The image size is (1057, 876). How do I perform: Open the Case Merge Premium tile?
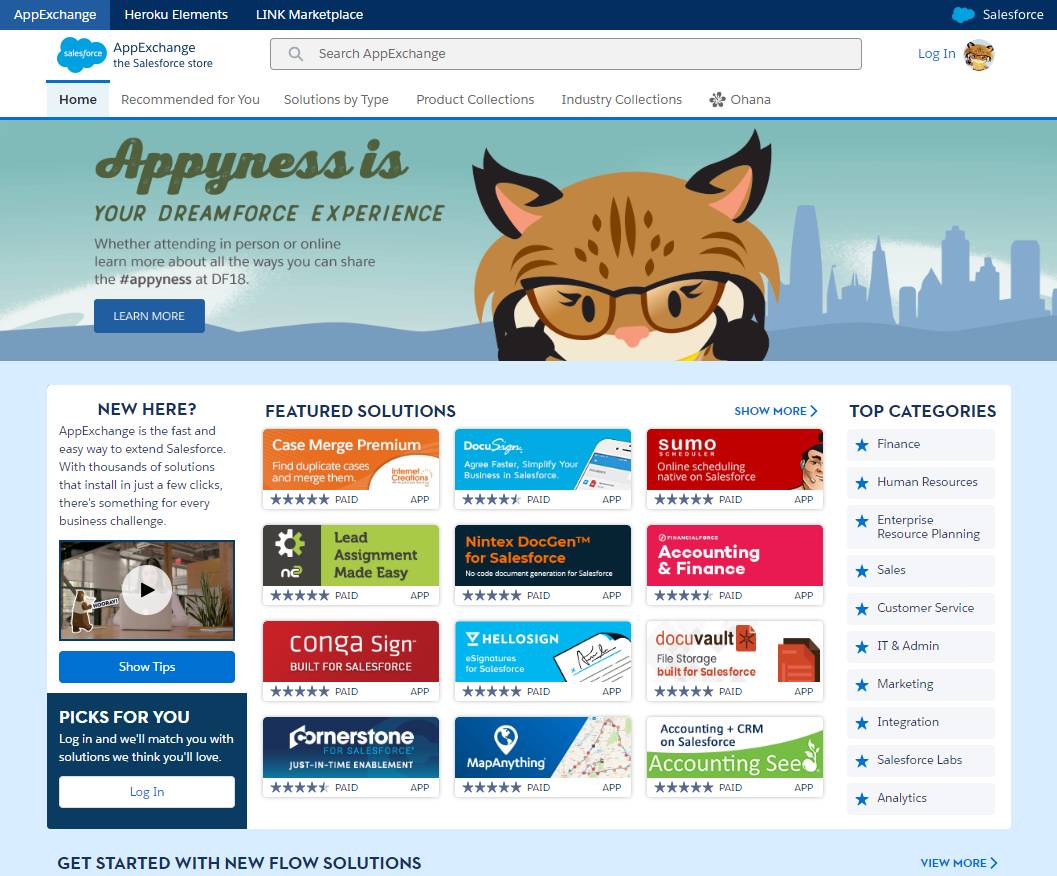coord(351,469)
